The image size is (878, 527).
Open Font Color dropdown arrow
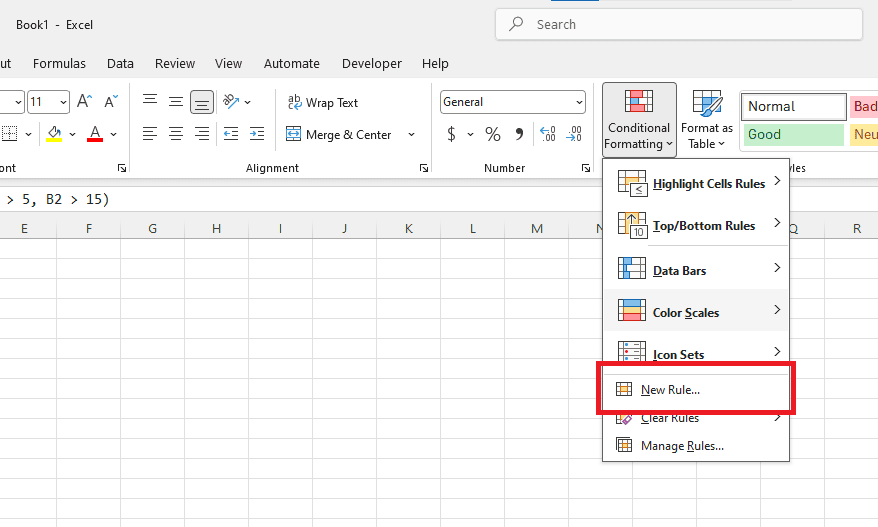pyautogui.click(x=114, y=134)
